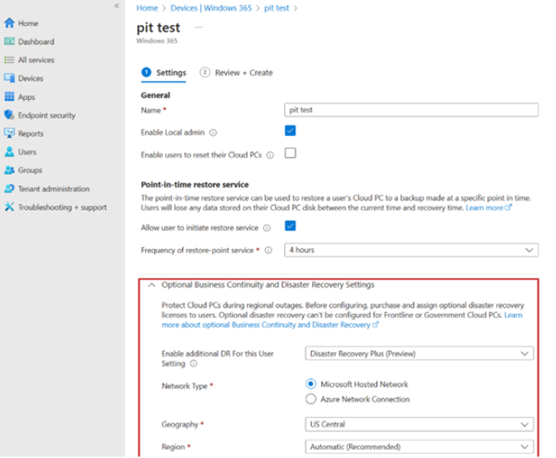Image resolution: width=556 pixels, height=458 pixels.
Task: Click info icon next to Enable Local admin
Action: pos(213,133)
